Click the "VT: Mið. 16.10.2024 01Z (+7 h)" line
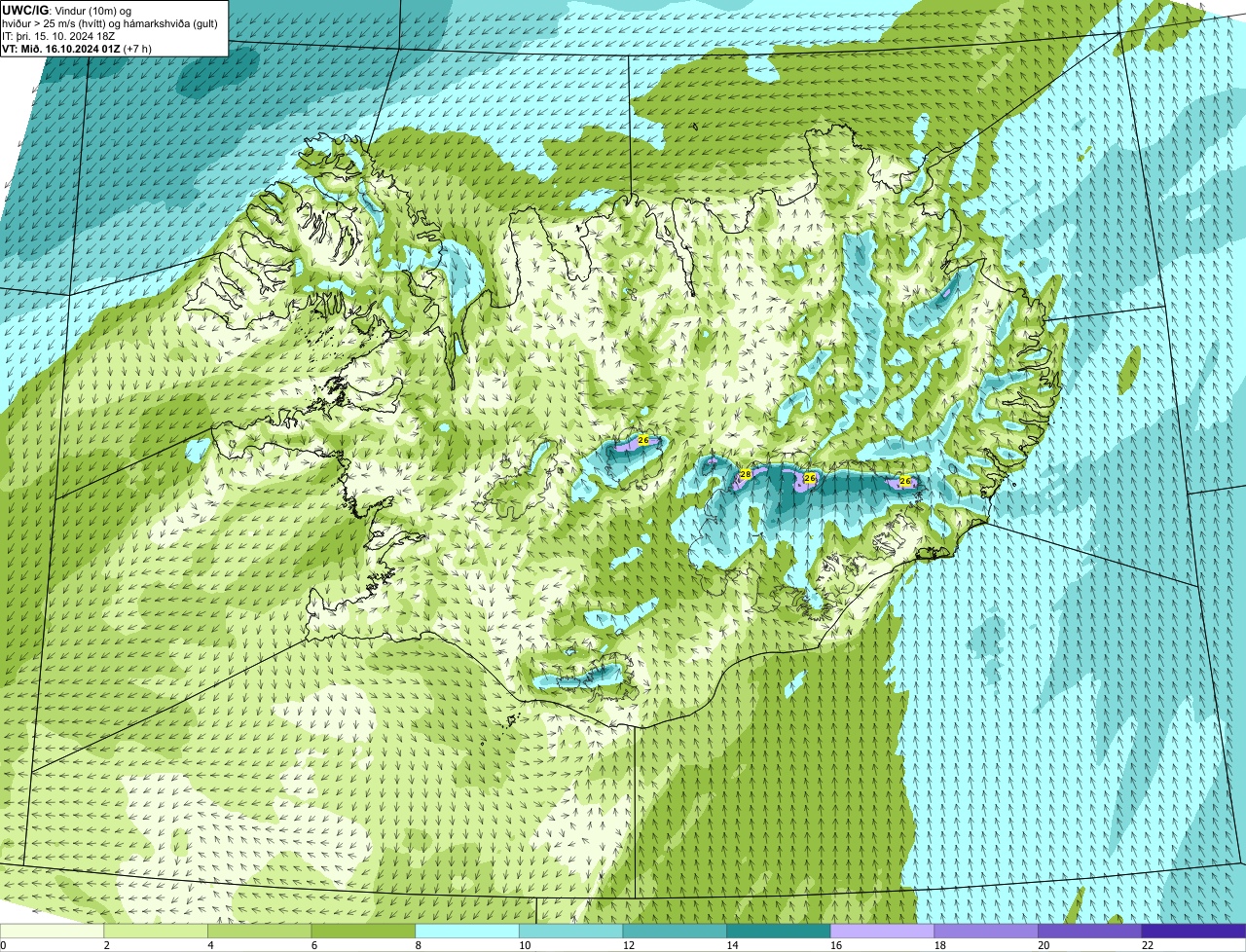 77,49
